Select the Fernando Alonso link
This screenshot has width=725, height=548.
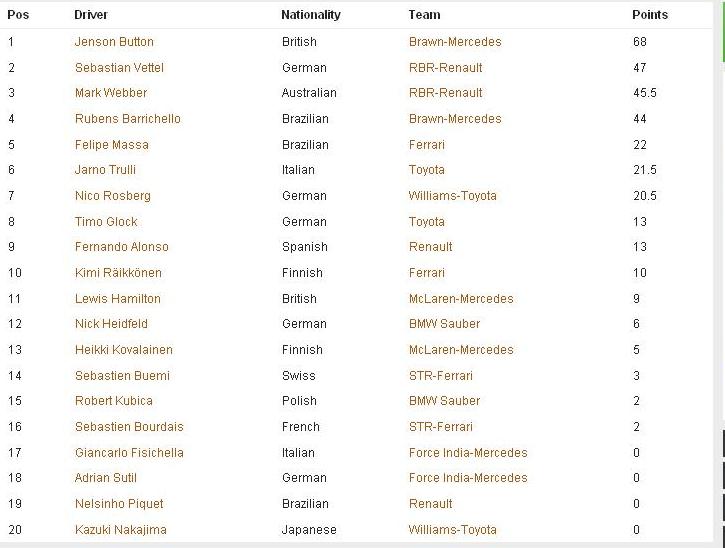click(x=122, y=247)
